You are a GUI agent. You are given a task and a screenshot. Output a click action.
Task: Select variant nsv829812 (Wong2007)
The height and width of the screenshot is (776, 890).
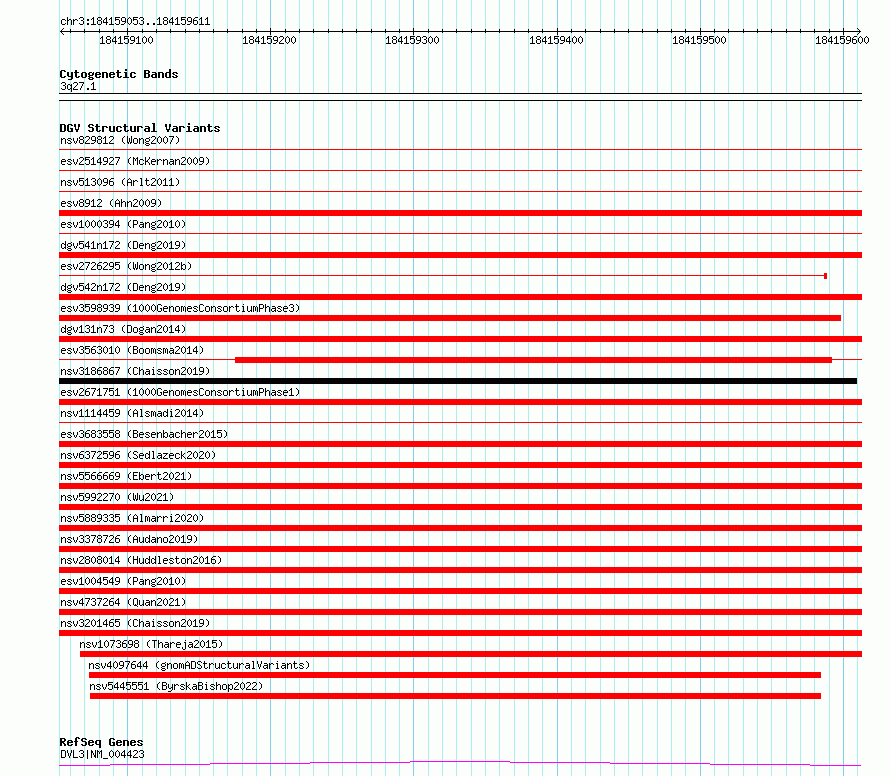pyautogui.click(x=120, y=140)
